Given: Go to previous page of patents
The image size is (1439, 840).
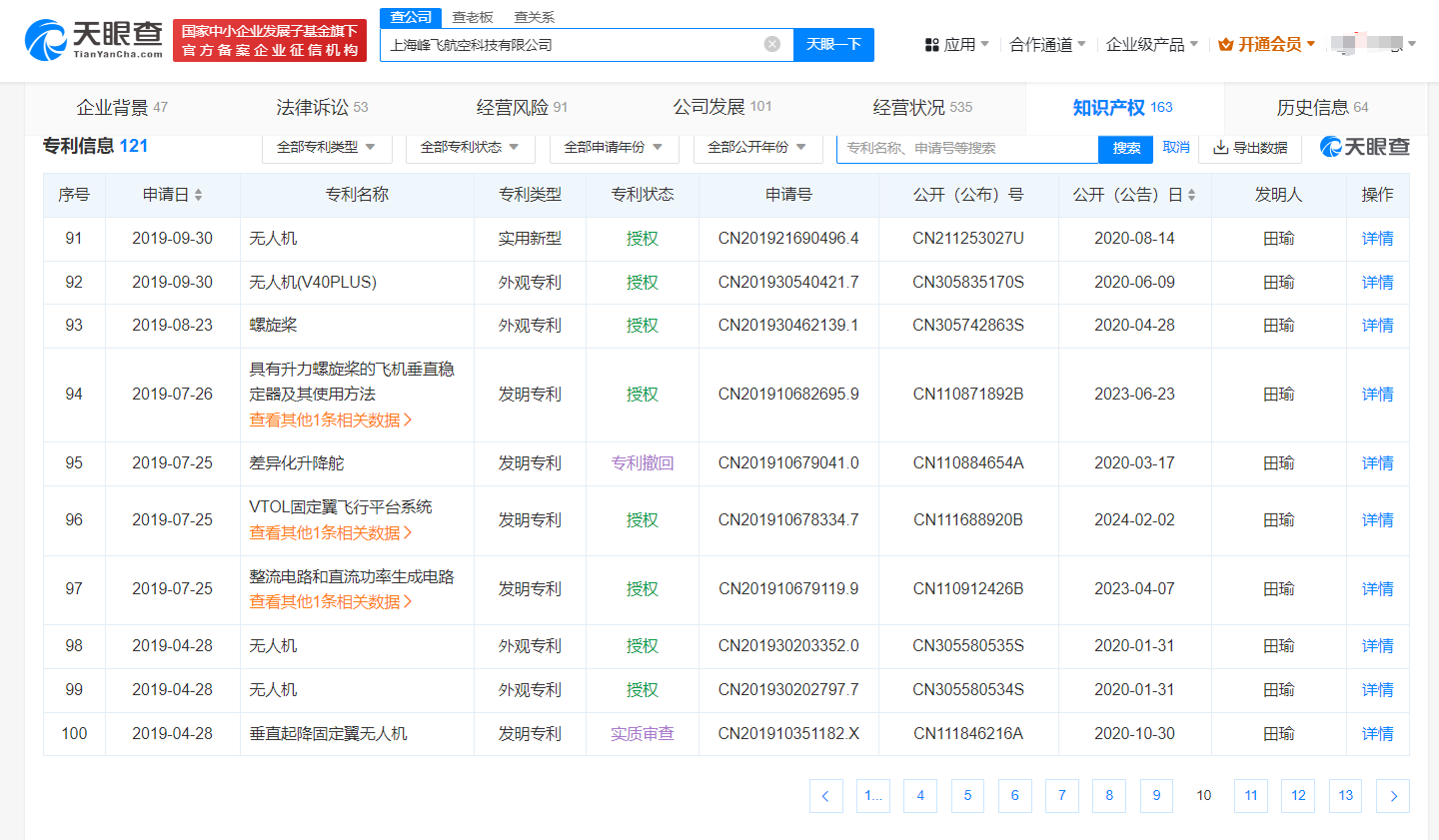Looking at the screenshot, I should click(825, 796).
